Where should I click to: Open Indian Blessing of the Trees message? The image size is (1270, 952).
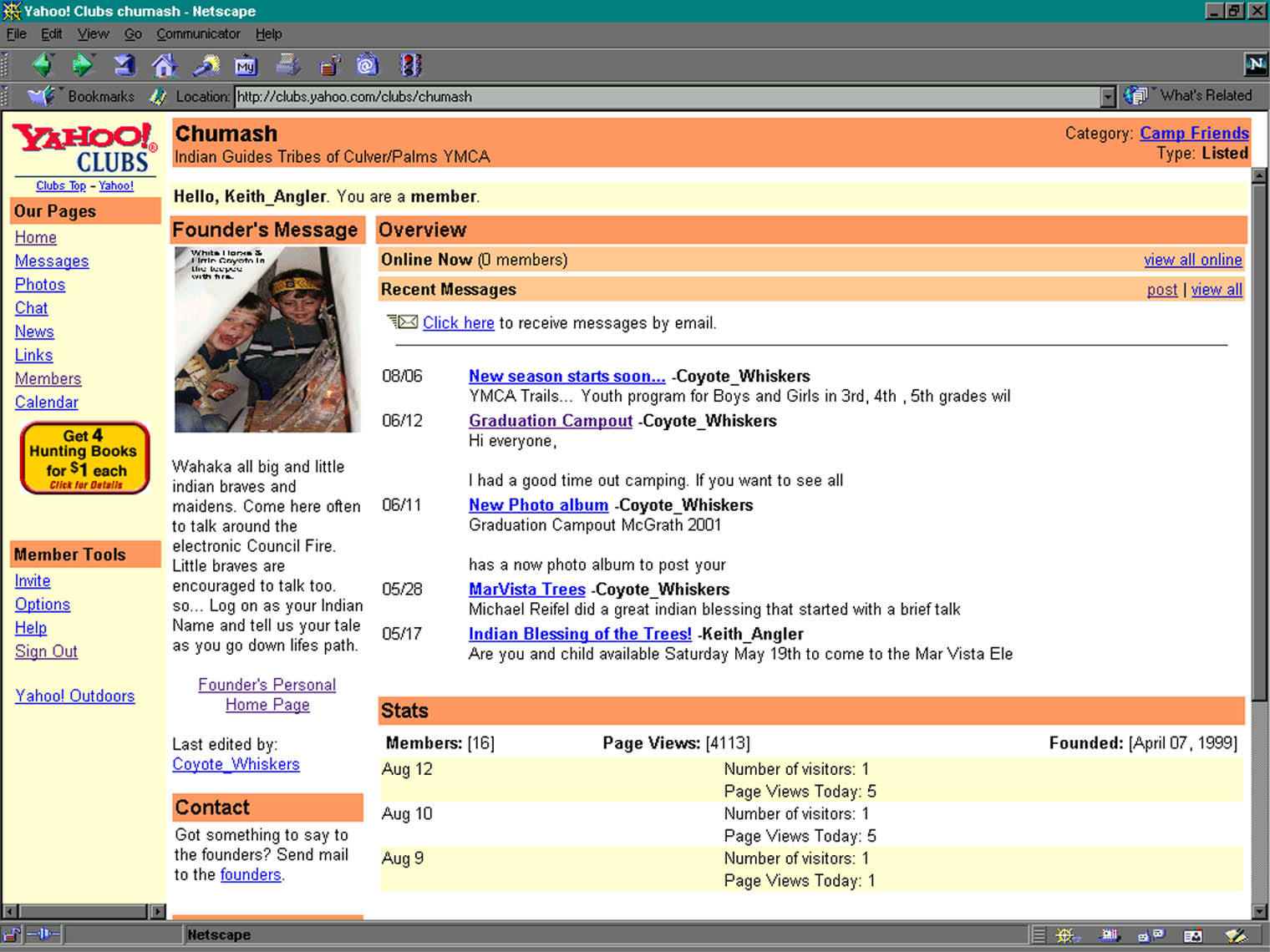tap(580, 634)
